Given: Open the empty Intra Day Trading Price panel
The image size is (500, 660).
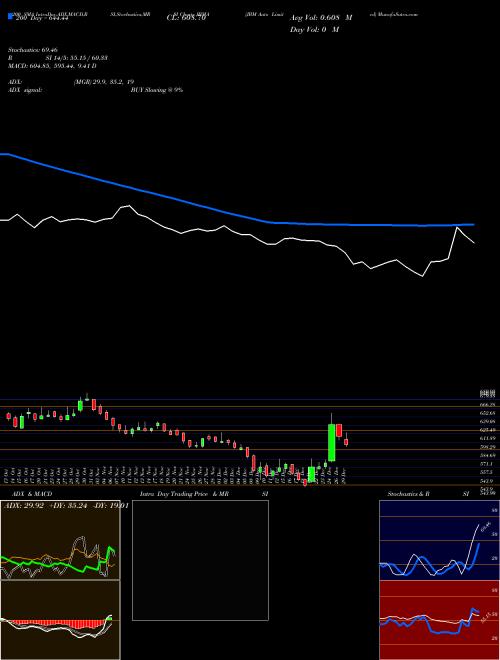Looking at the screenshot, I should [200, 560].
